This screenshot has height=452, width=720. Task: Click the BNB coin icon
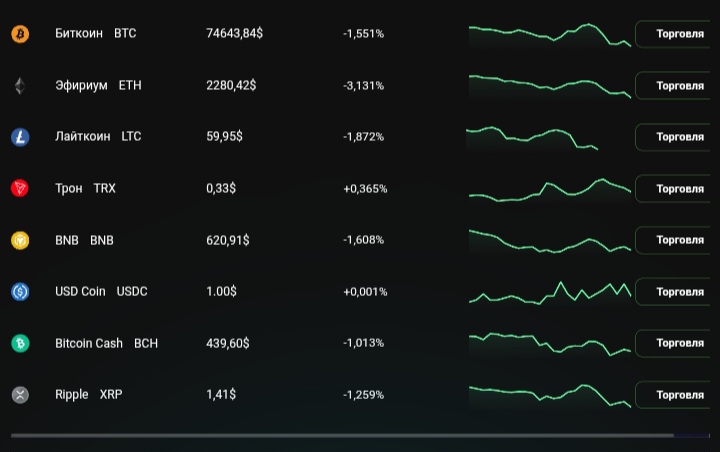(x=20, y=240)
